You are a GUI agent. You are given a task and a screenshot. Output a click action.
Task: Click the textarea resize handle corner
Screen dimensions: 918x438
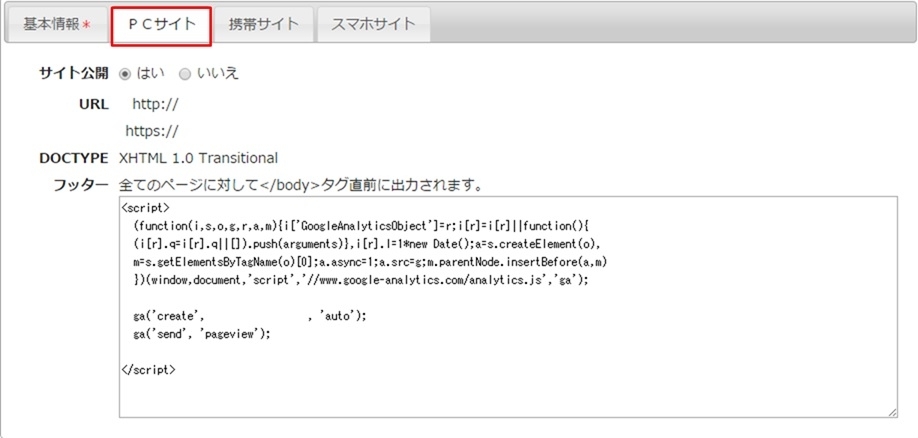click(892, 412)
